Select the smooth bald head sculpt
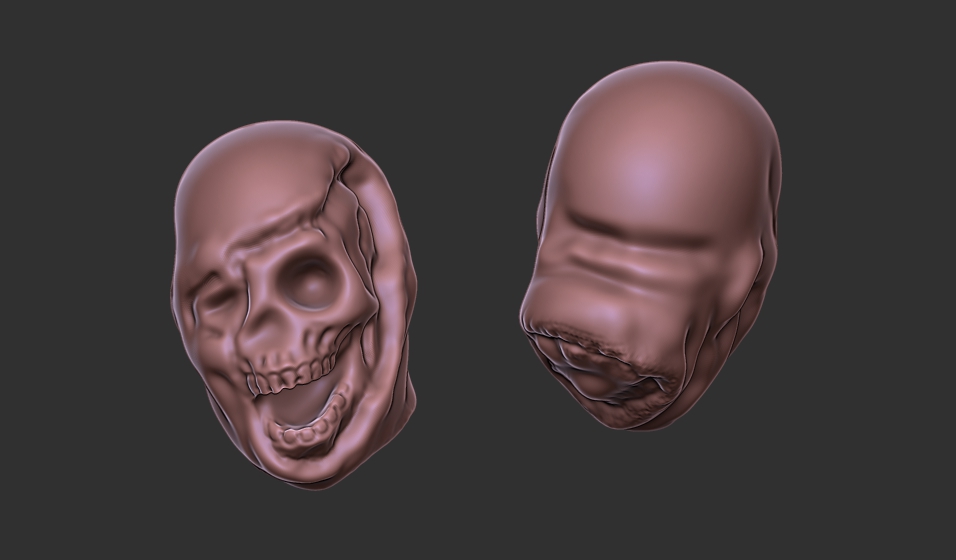The width and height of the screenshot is (956, 560). [x=651, y=245]
